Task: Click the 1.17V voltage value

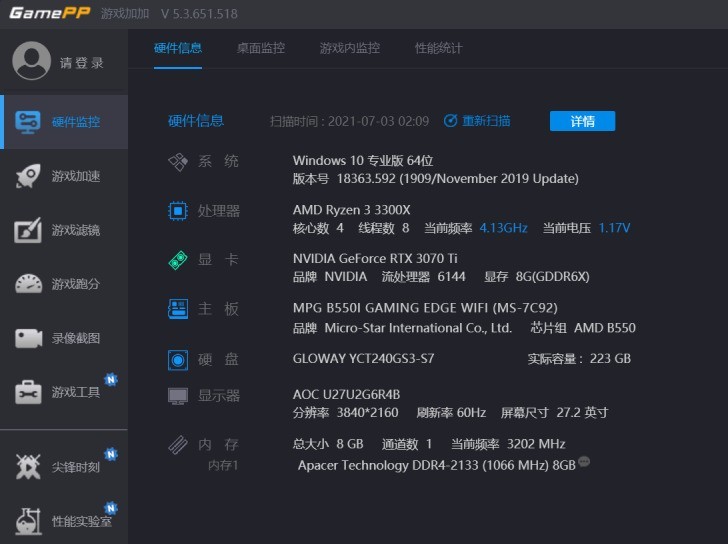Action: coord(614,228)
